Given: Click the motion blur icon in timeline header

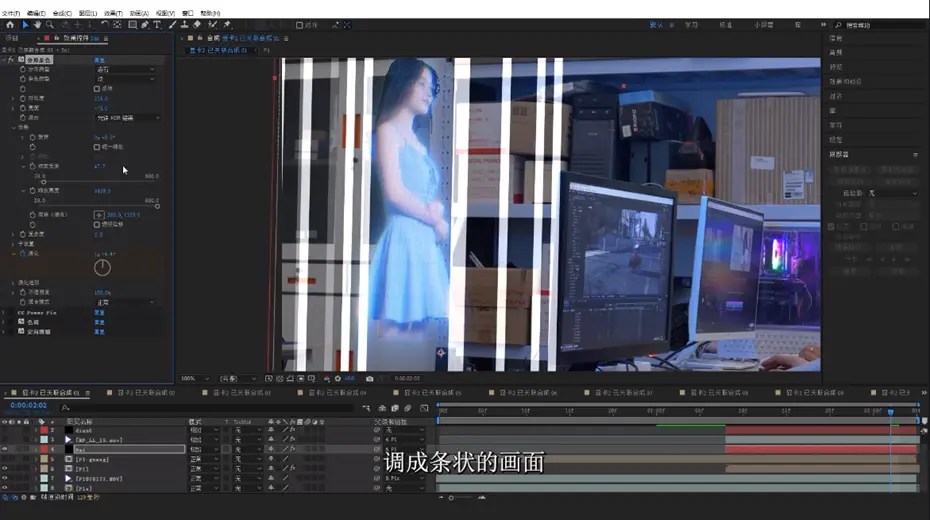Looking at the screenshot, I should tap(408, 408).
